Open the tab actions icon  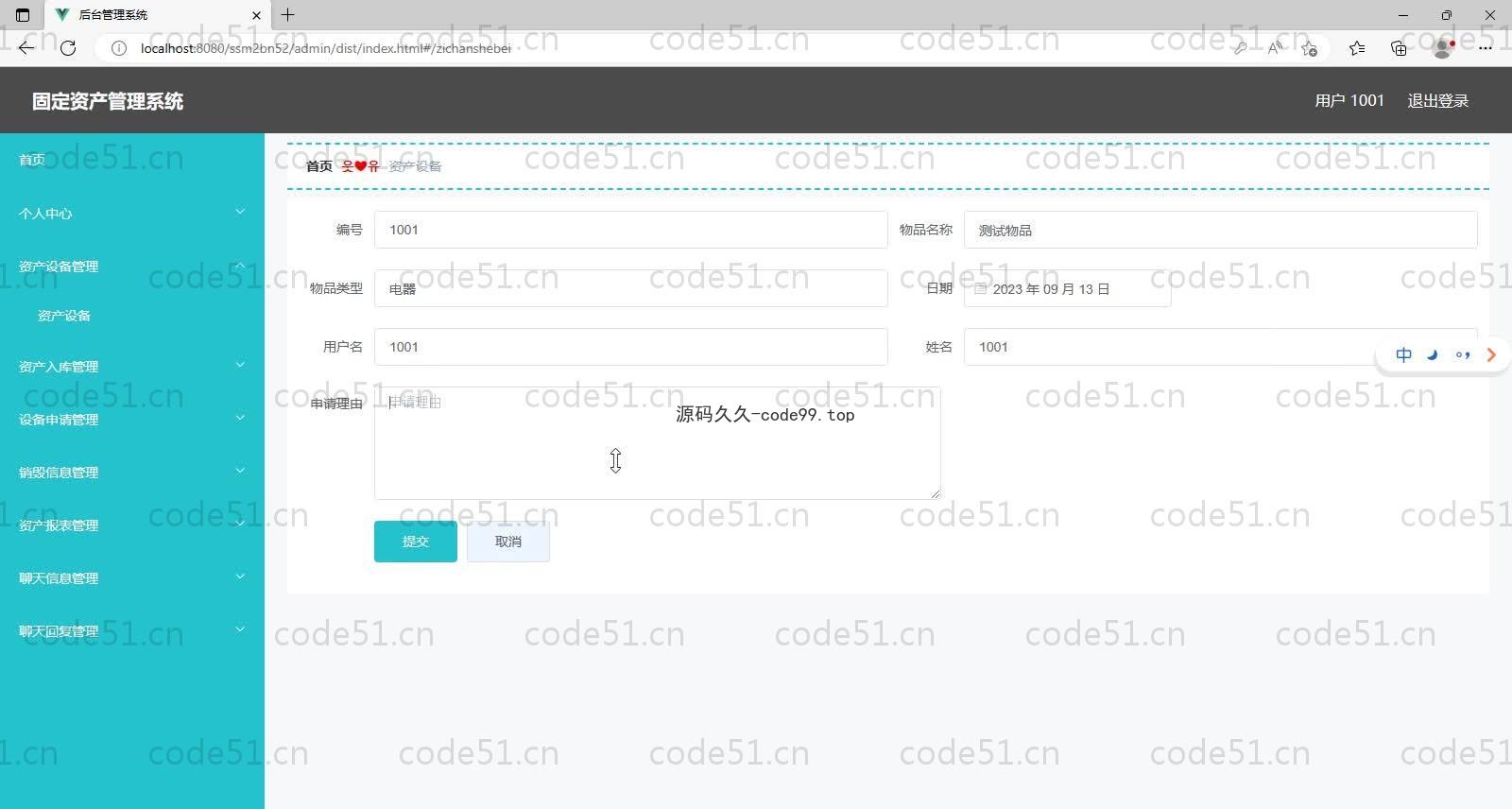pyautogui.click(x=23, y=15)
